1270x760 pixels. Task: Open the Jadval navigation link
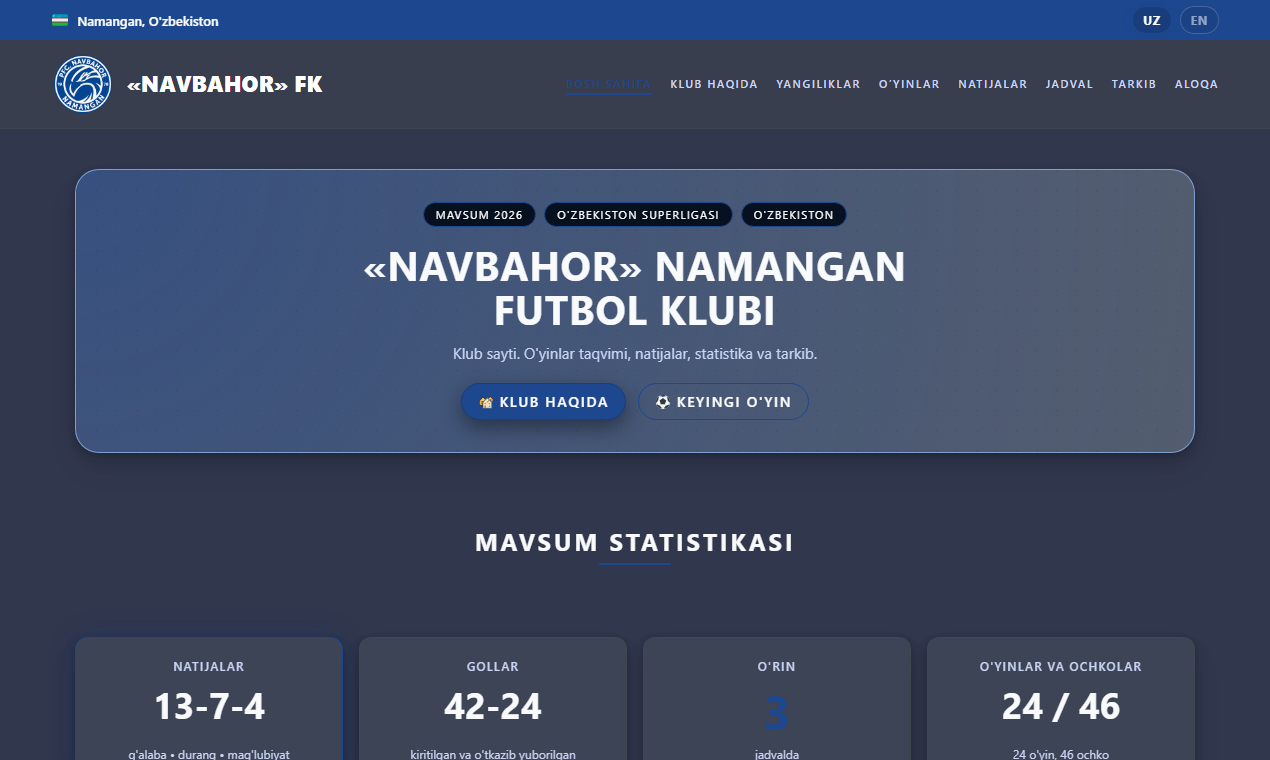[x=1070, y=84]
